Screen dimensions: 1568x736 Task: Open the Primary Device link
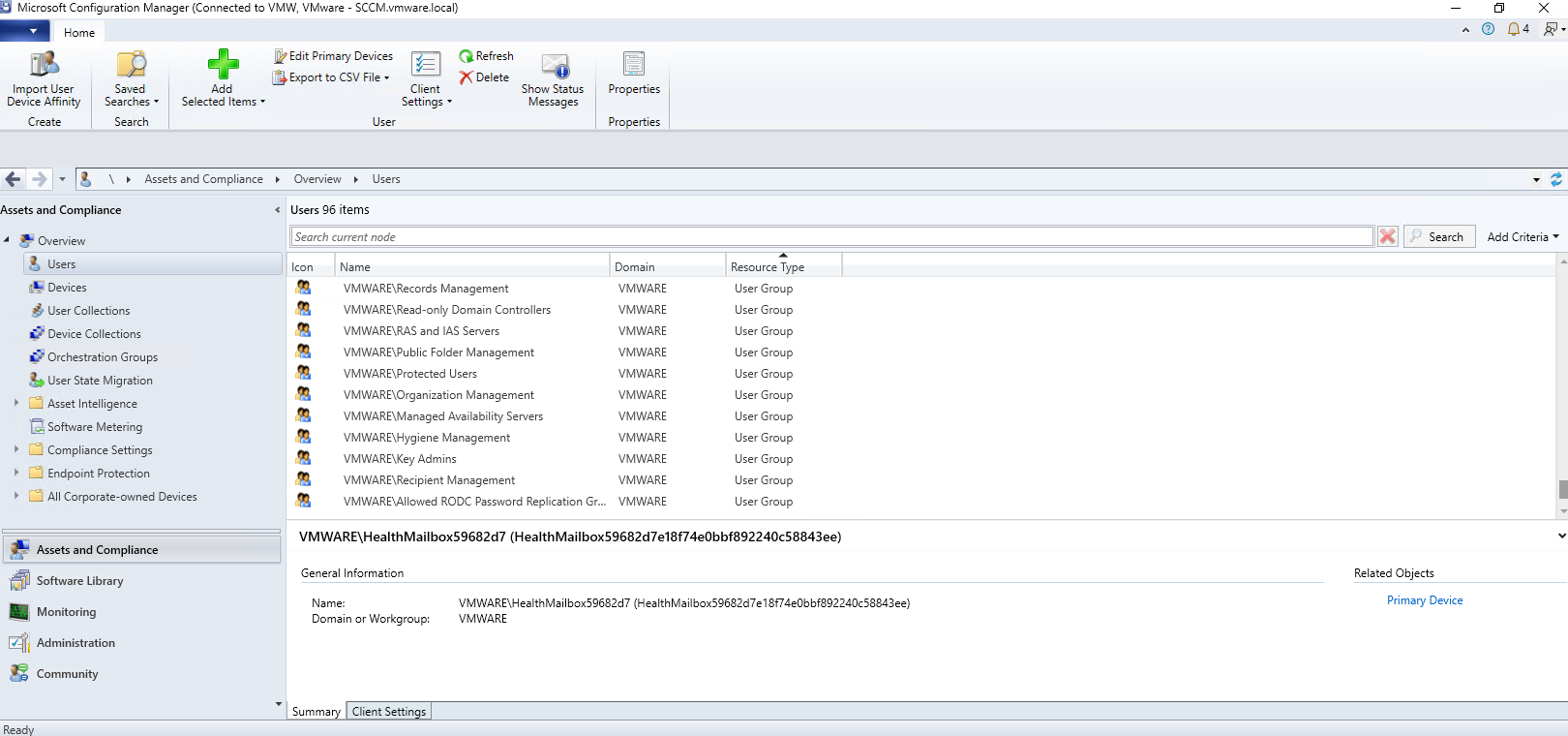1424,600
